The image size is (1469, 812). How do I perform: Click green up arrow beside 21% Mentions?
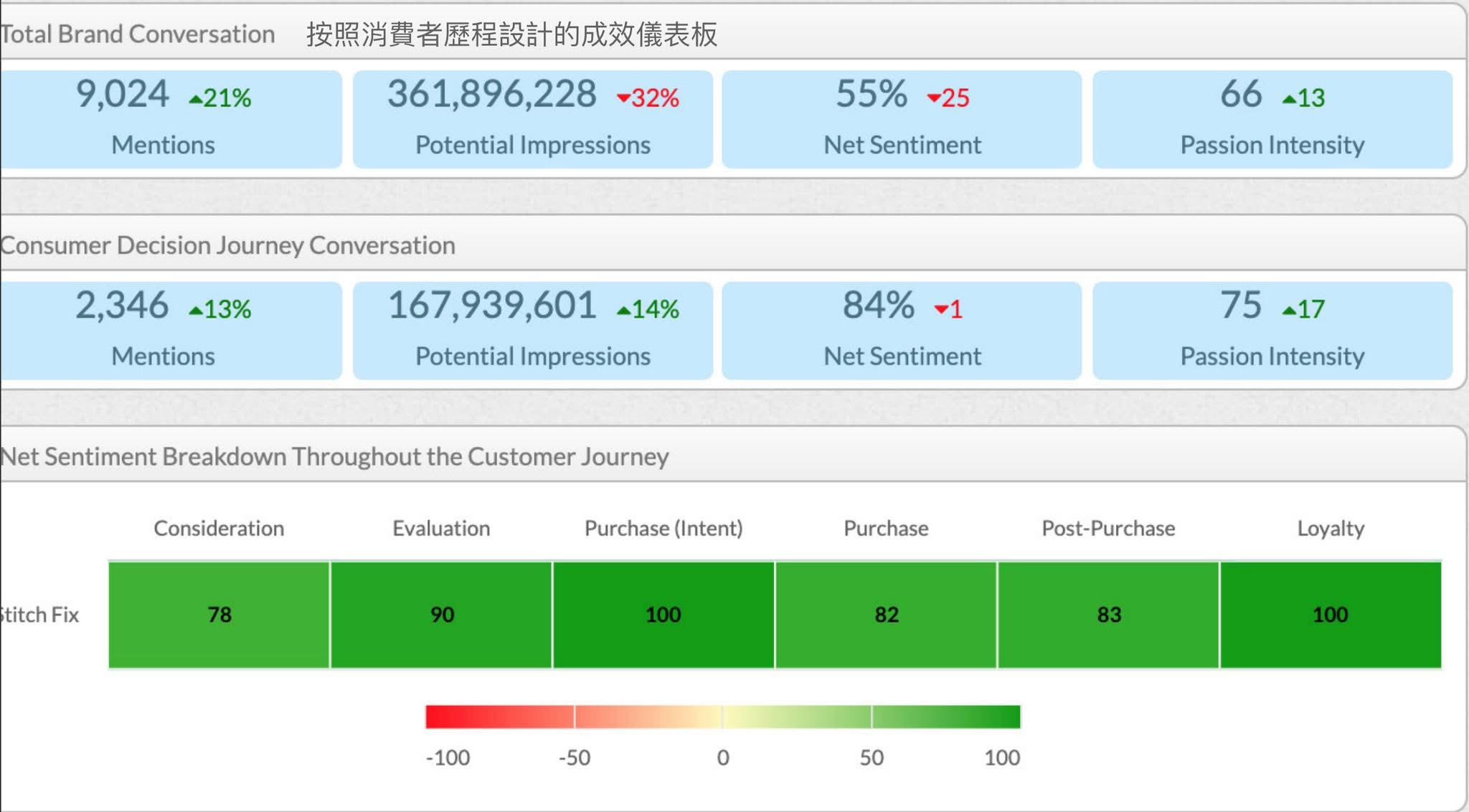click(195, 100)
